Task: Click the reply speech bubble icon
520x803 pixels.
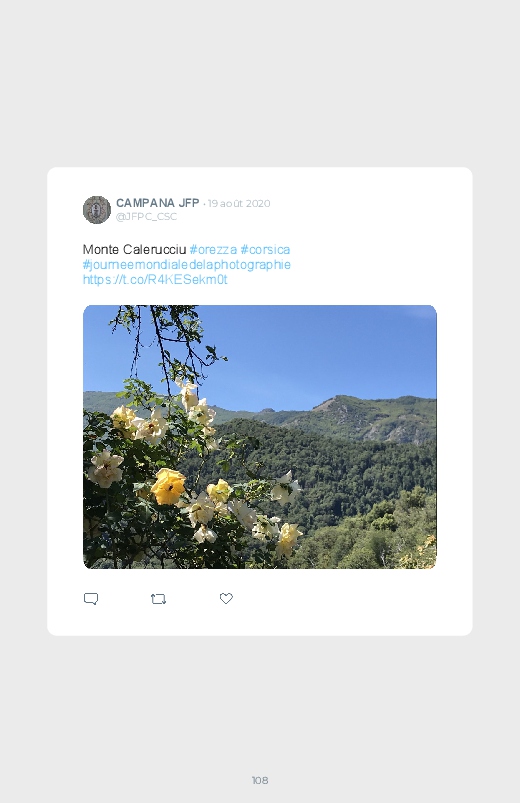Action: coord(91,599)
